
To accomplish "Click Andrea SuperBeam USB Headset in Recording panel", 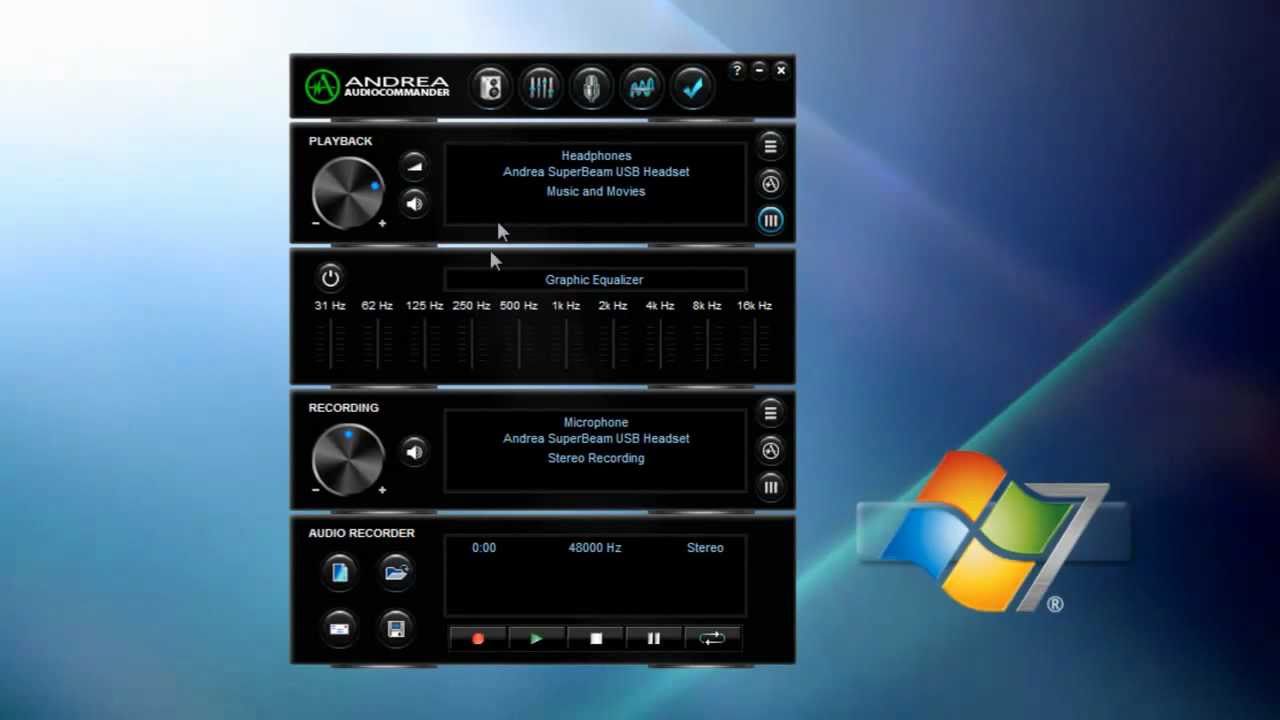I will [596, 439].
